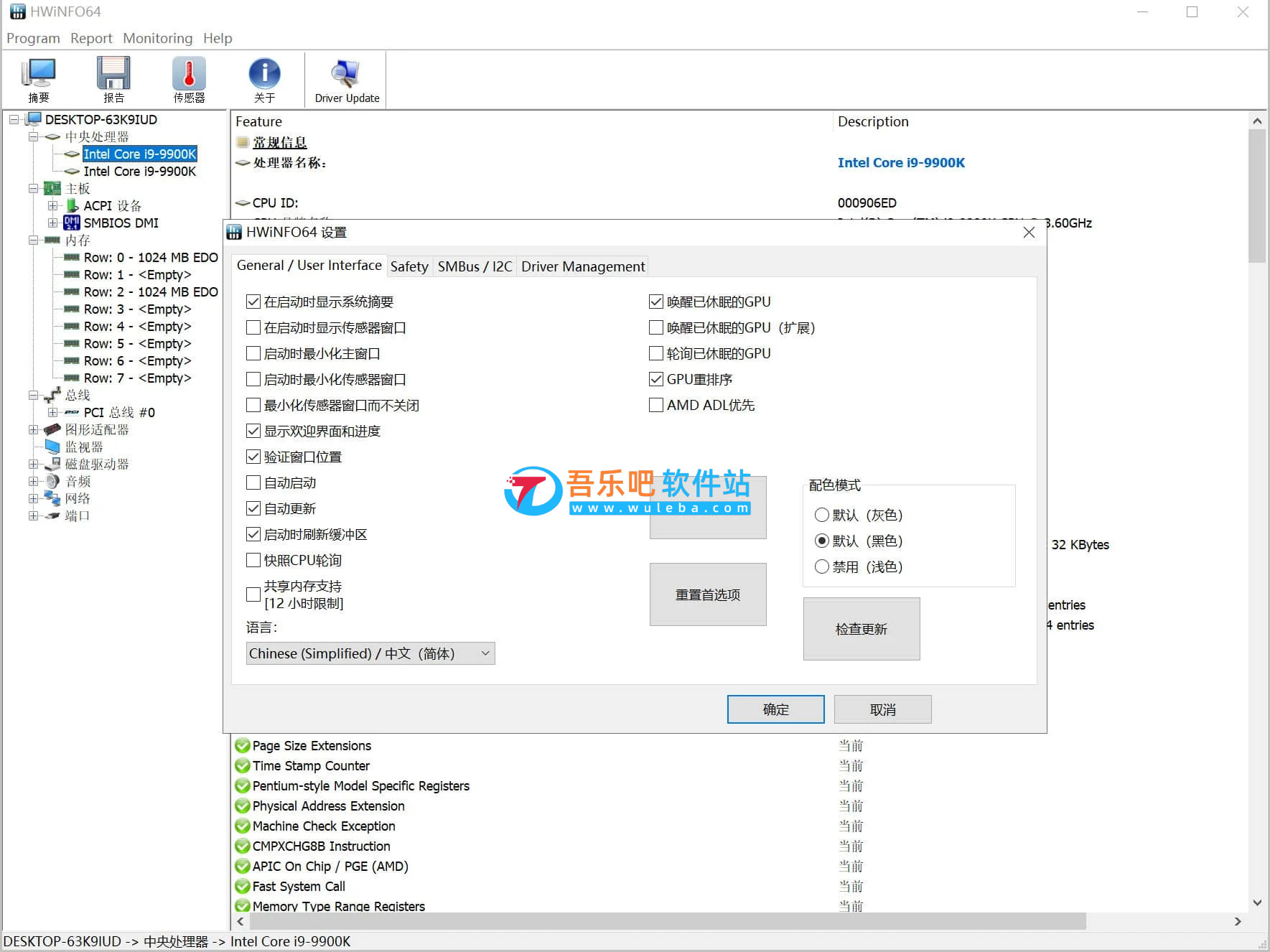Click the 重置首选项 reset preferences button
The height and width of the screenshot is (952, 1270).
(x=708, y=594)
